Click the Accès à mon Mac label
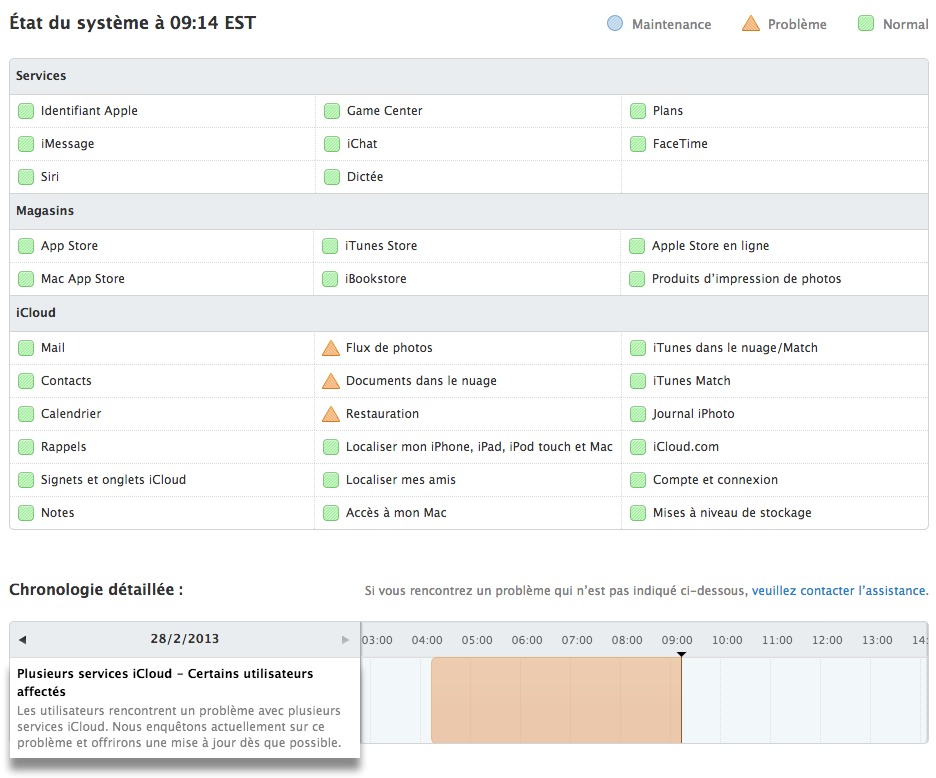This screenshot has height=778, width=936. pos(396,512)
